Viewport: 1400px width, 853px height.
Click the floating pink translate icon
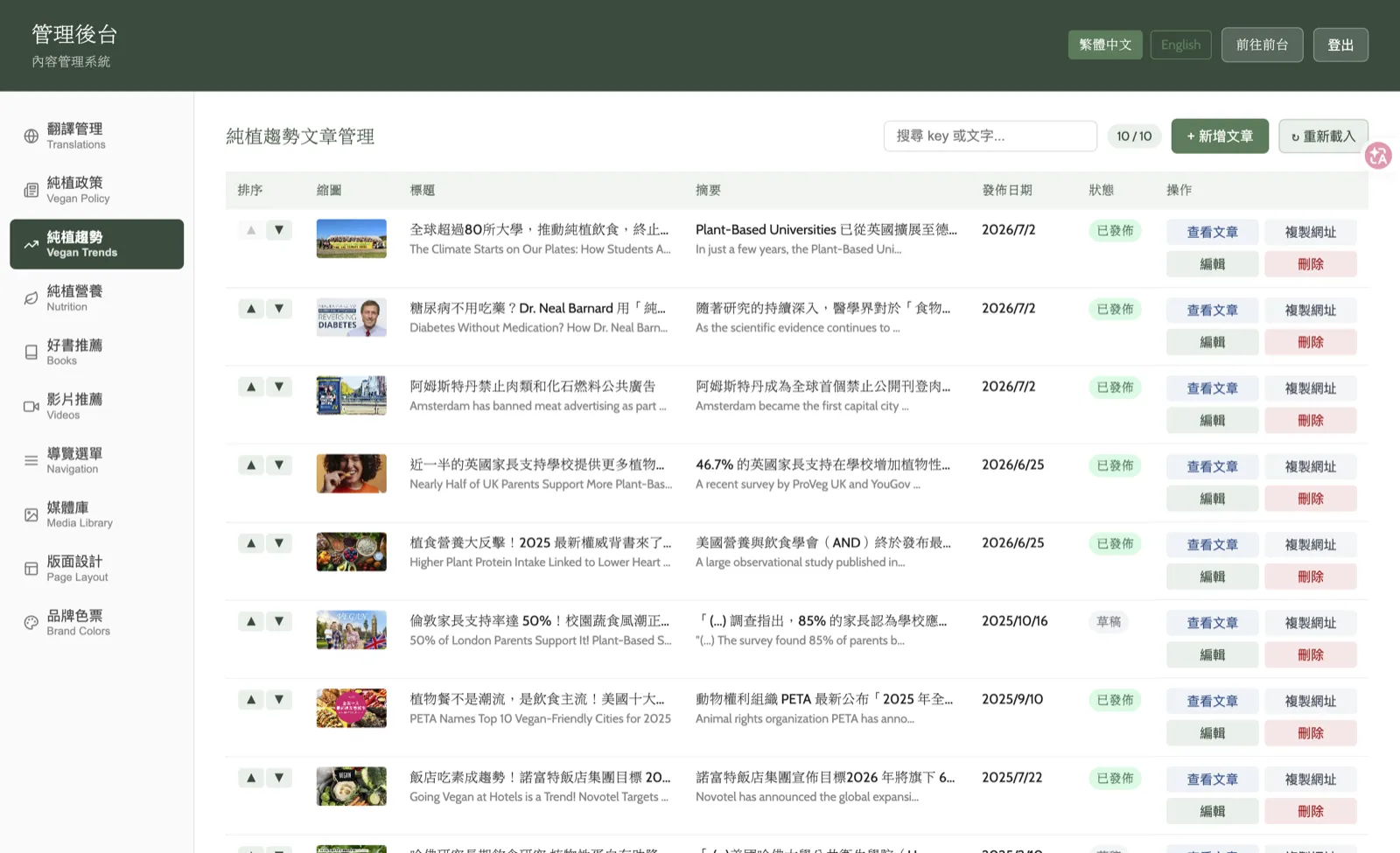pos(1378,156)
